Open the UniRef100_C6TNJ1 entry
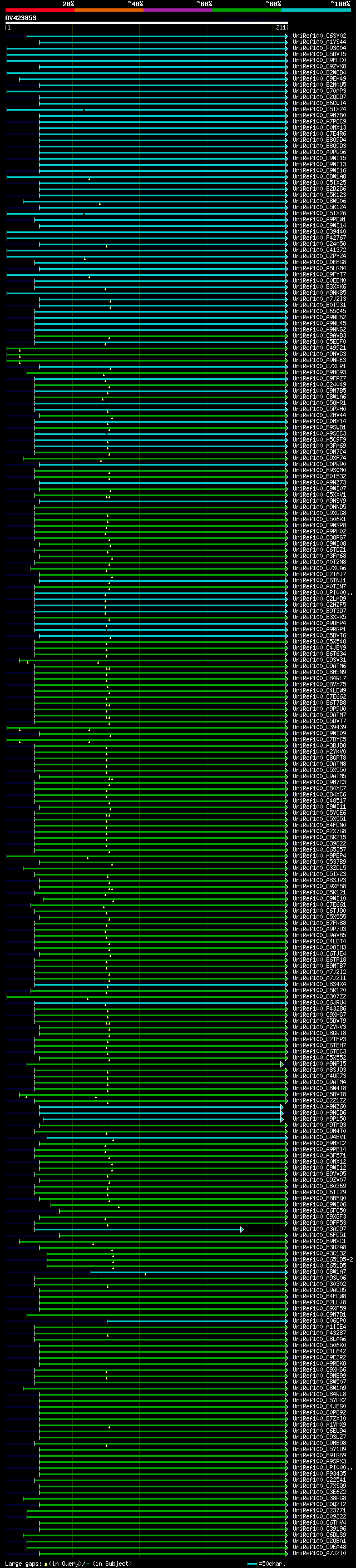356x1568 pixels. (x=319, y=581)
